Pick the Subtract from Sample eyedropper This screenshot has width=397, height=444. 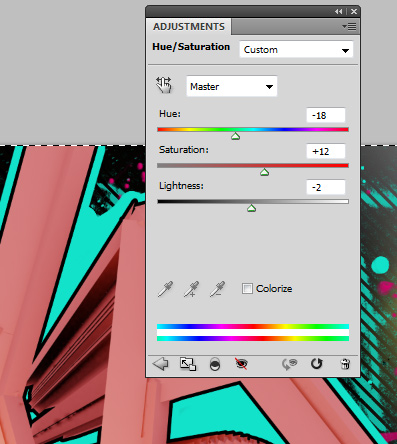tap(217, 289)
